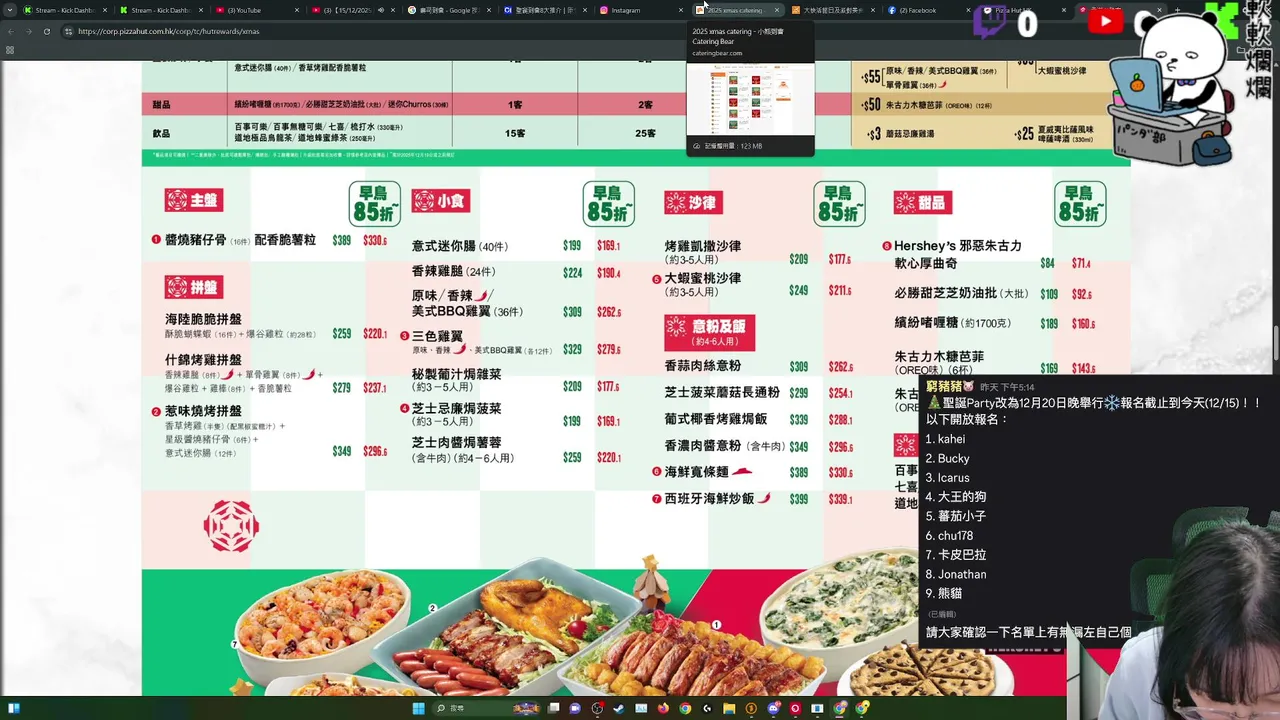
Task: Launch Steam from the taskbar
Action: point(618,708)
